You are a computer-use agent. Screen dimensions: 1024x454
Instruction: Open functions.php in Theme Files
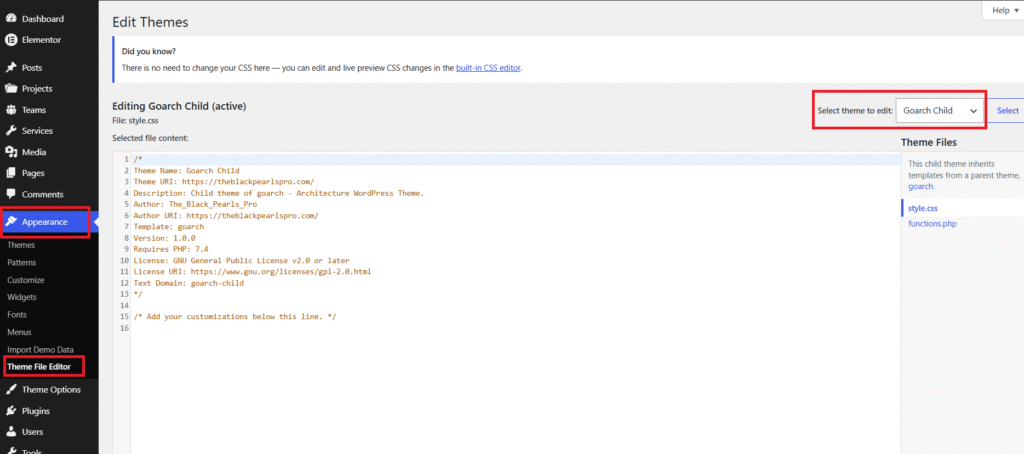[x=933, y=224]
